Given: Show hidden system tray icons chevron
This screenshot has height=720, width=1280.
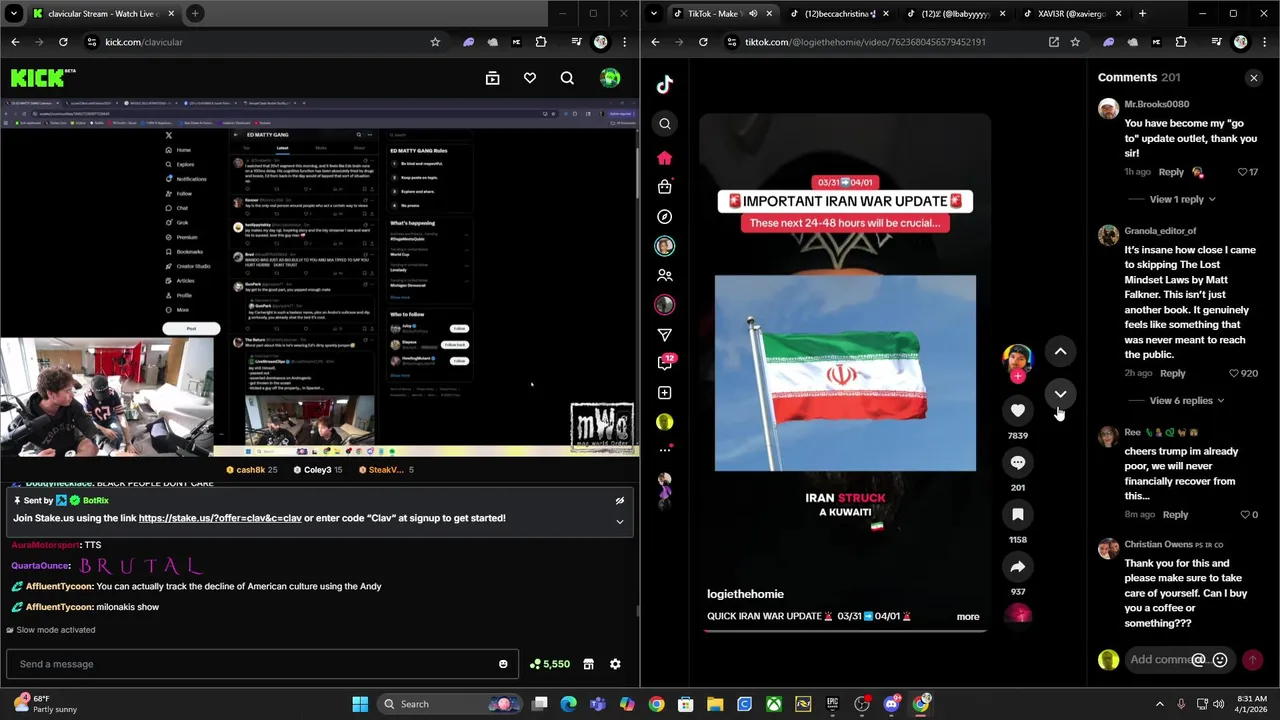Looking at the screenshot, I should (1160, 704).
